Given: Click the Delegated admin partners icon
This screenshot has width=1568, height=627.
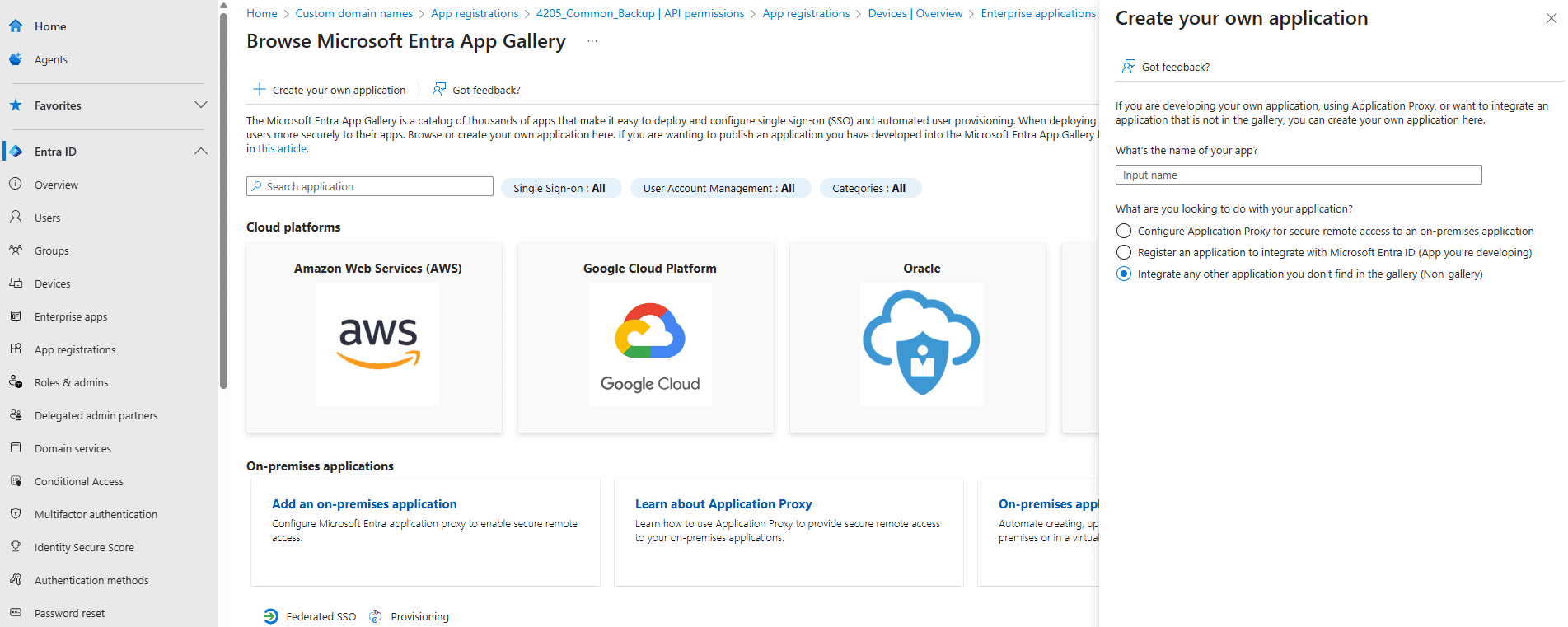Looking at the screenshot, I should point(16,415).
